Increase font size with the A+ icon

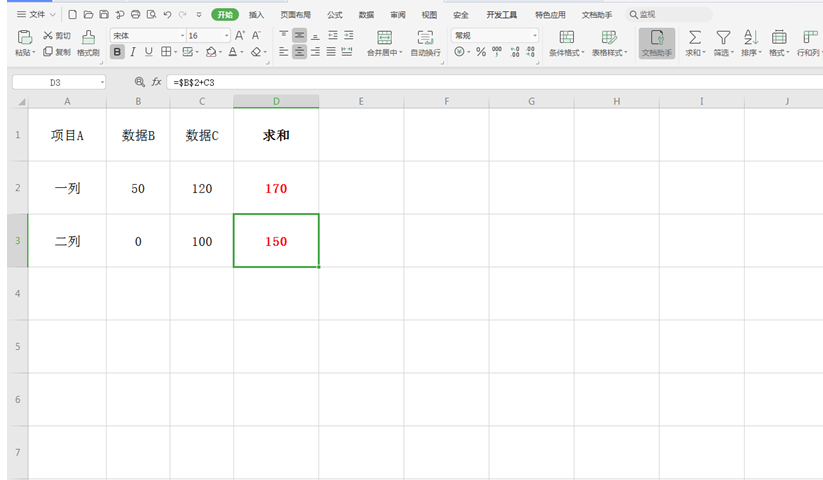240,35
